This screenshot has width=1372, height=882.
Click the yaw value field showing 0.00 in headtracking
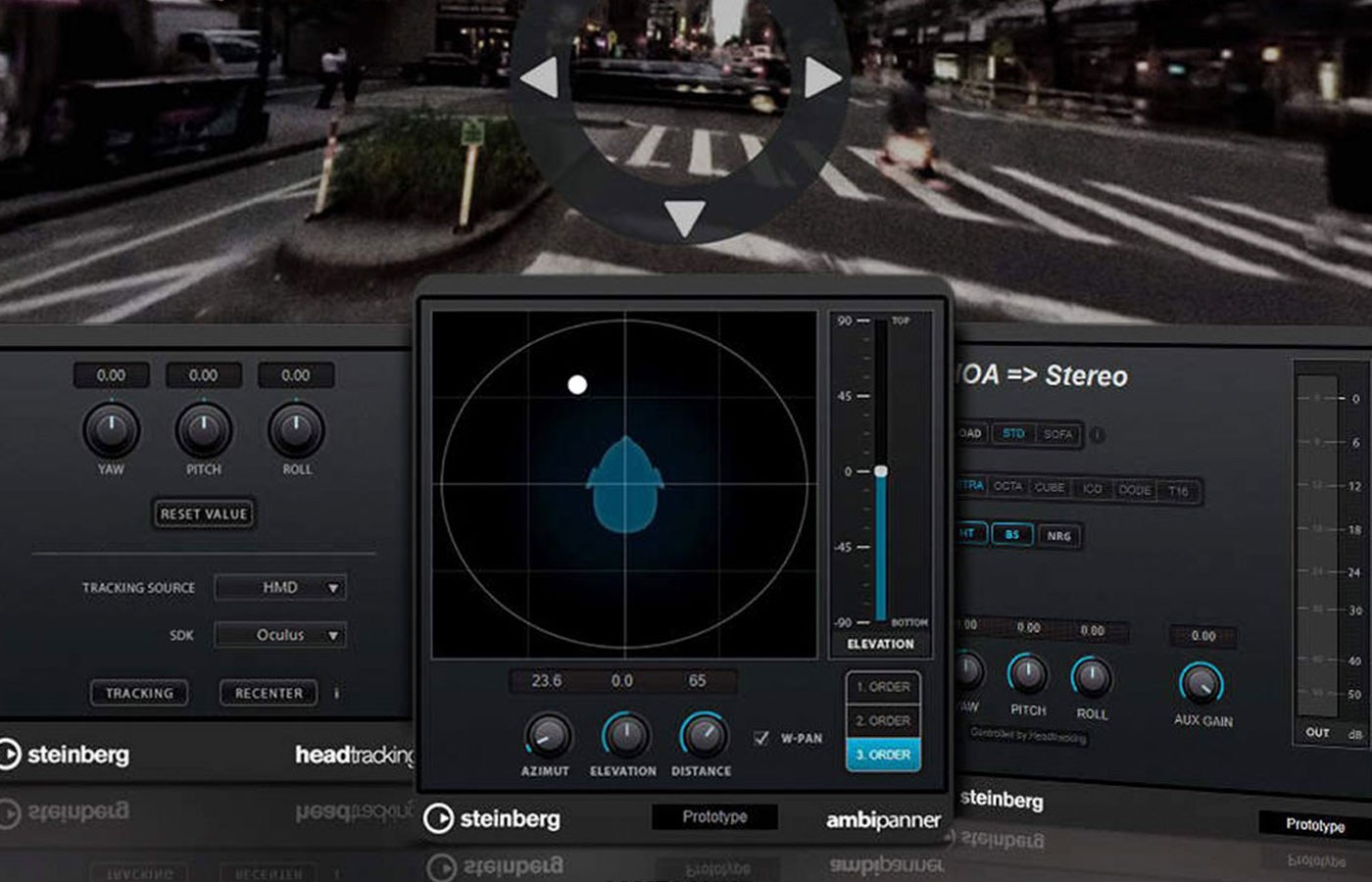111,375
